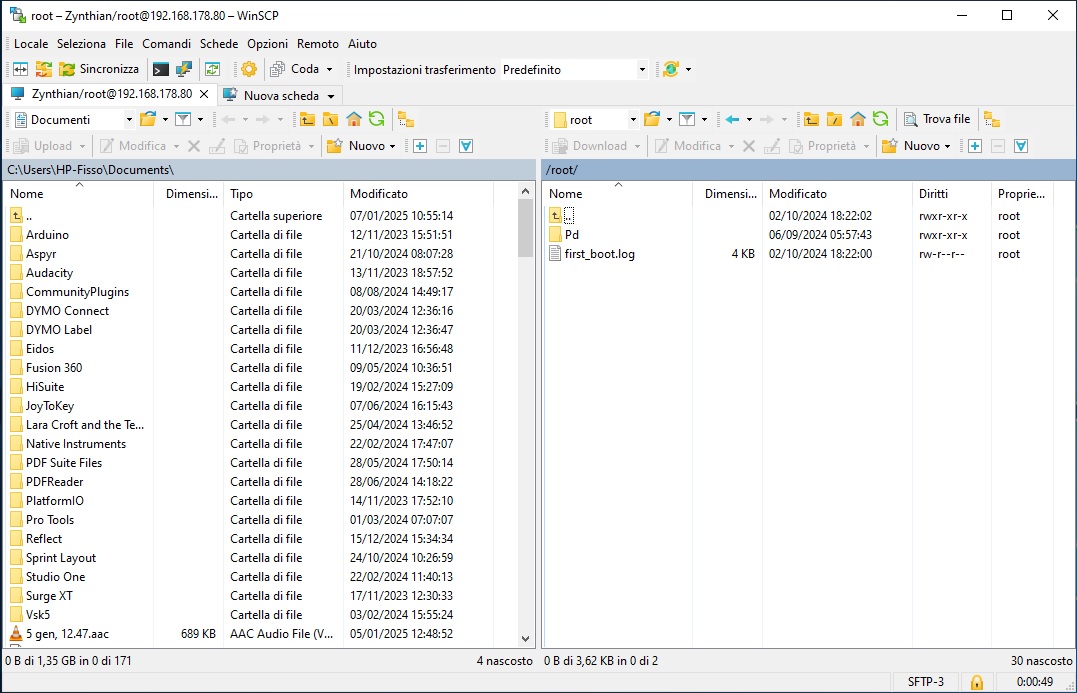Screen dimensions: 1077x693
Task: Open the Seleziona menu
Action: [81, 44]
